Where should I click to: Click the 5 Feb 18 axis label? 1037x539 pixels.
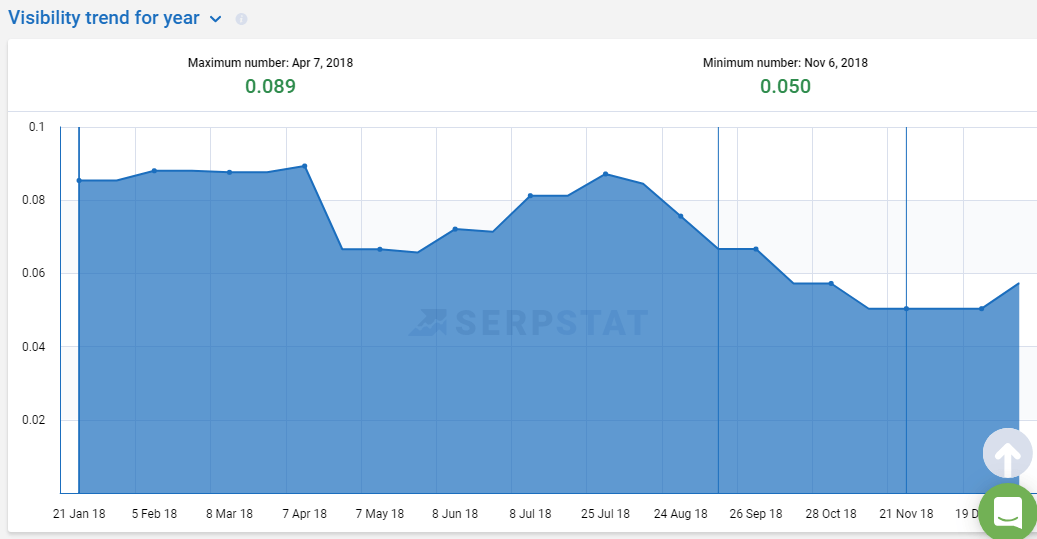[155, 514]
